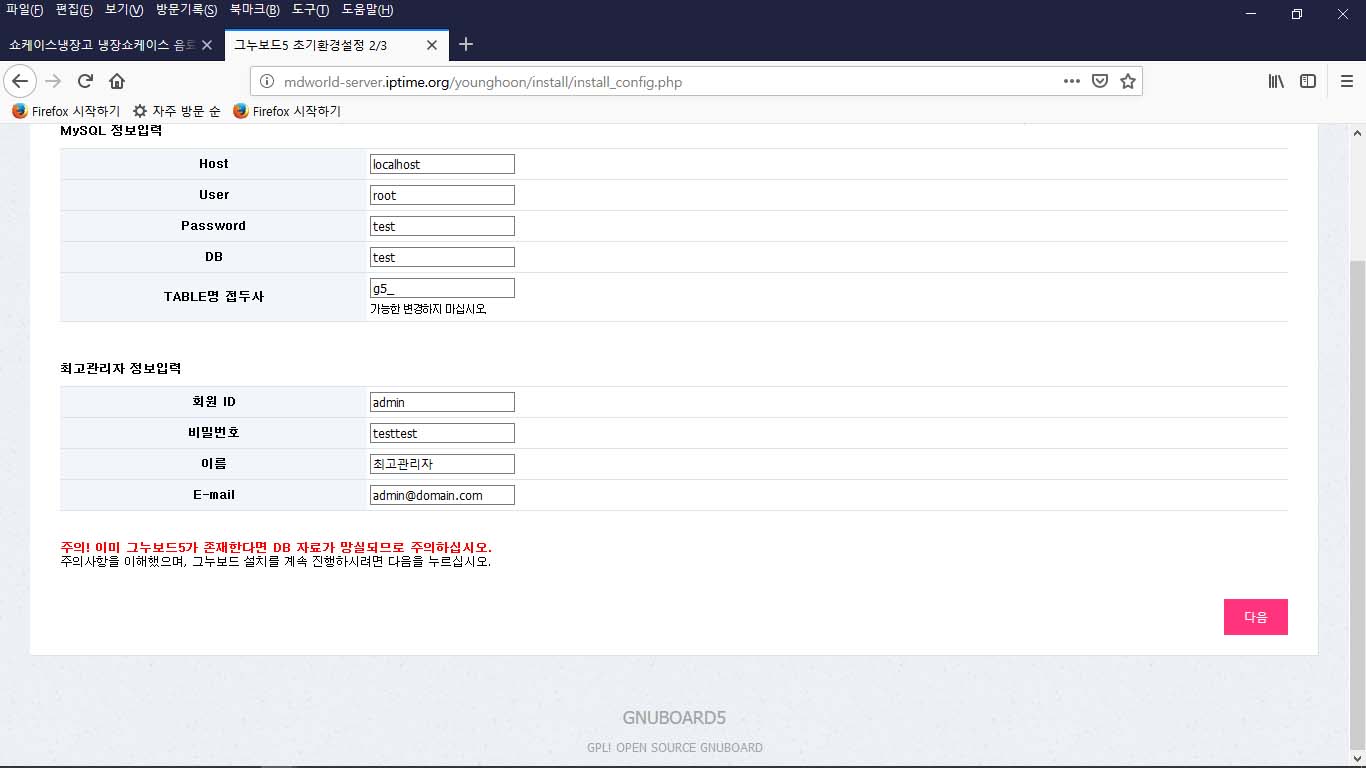Bookmark this page with star icon
Image resolution: width=1366 pixels, height=768 pixels.
1128,82
